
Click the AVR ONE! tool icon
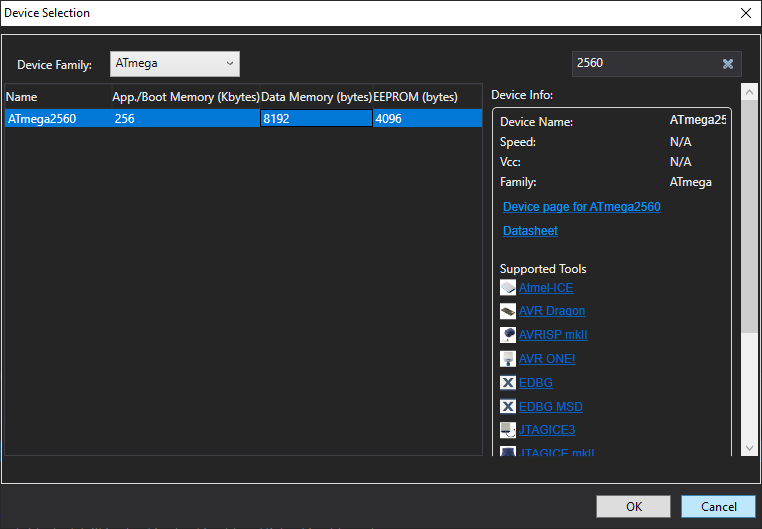click(x=508, y=358)
